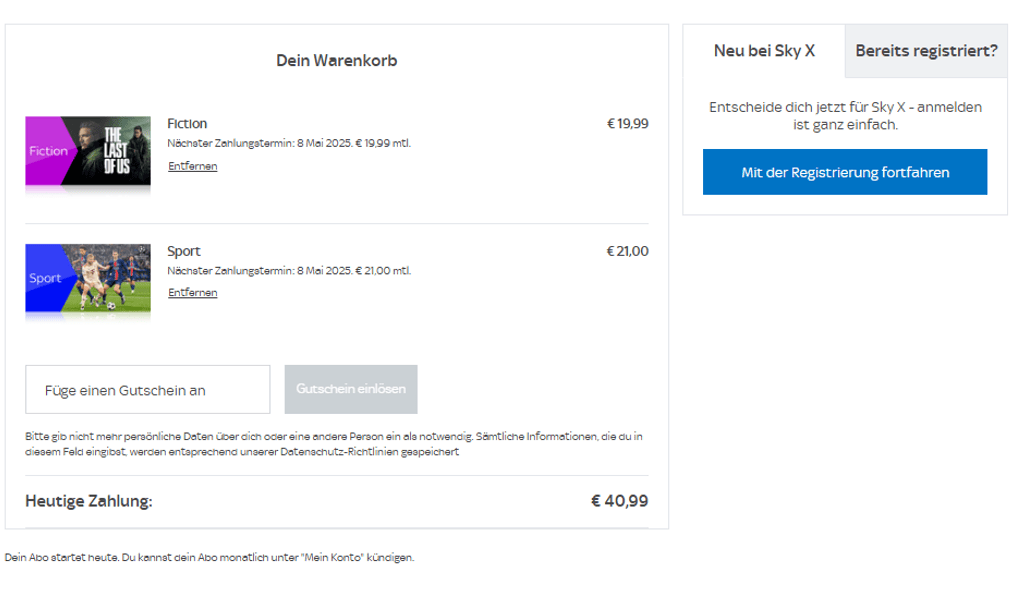Click the Sport next payment date text

click(288, 270)
